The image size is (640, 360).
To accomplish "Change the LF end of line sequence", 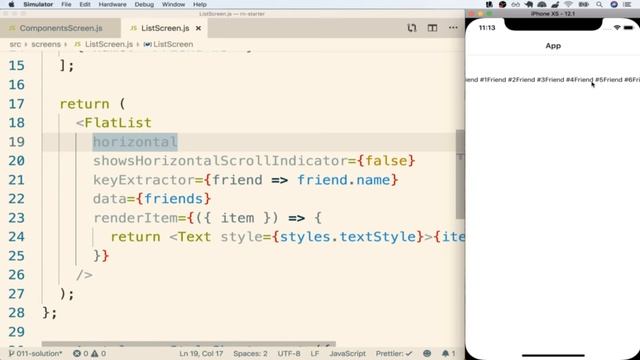I will point(315,353).
